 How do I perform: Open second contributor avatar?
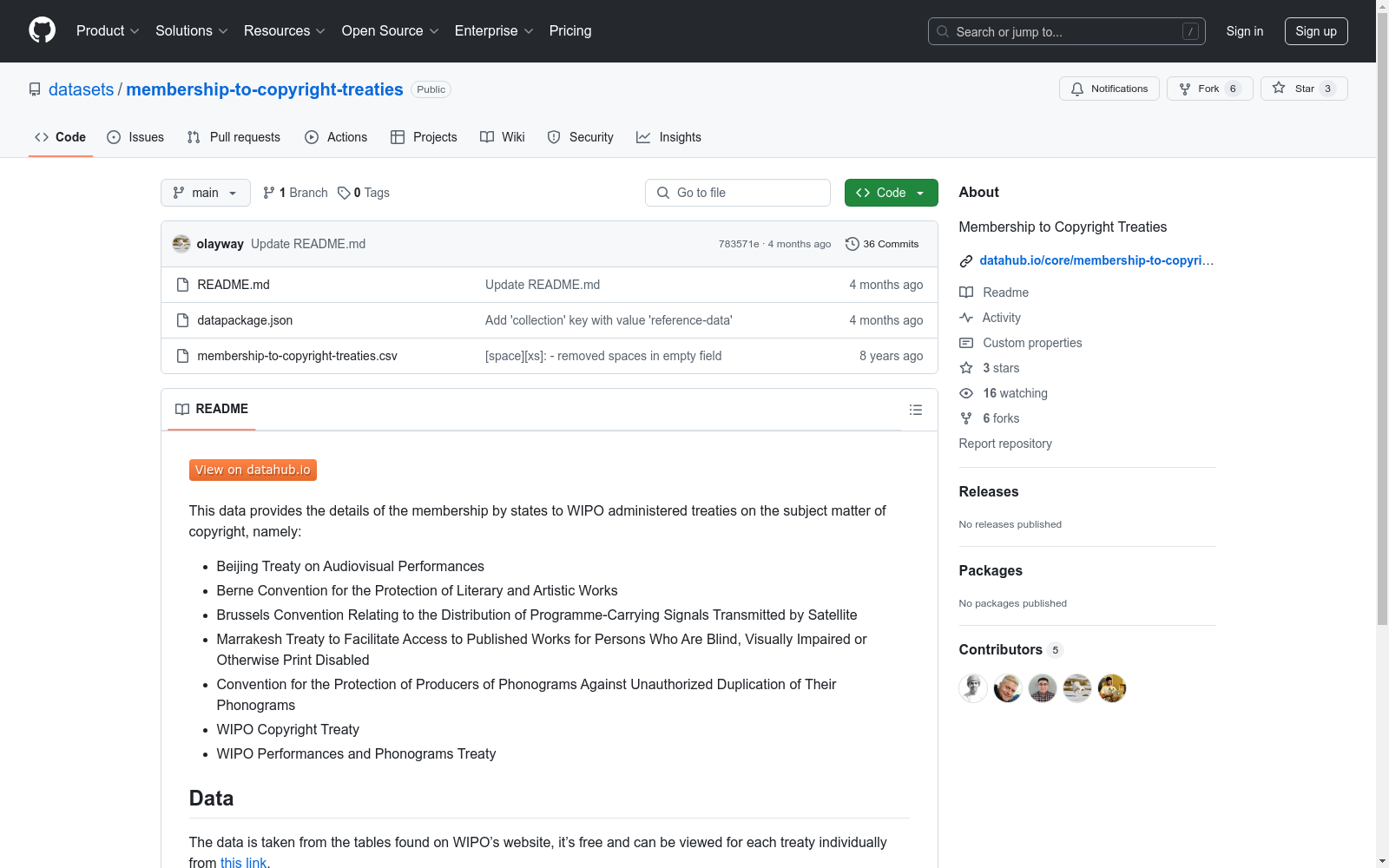pos(1008,688)
